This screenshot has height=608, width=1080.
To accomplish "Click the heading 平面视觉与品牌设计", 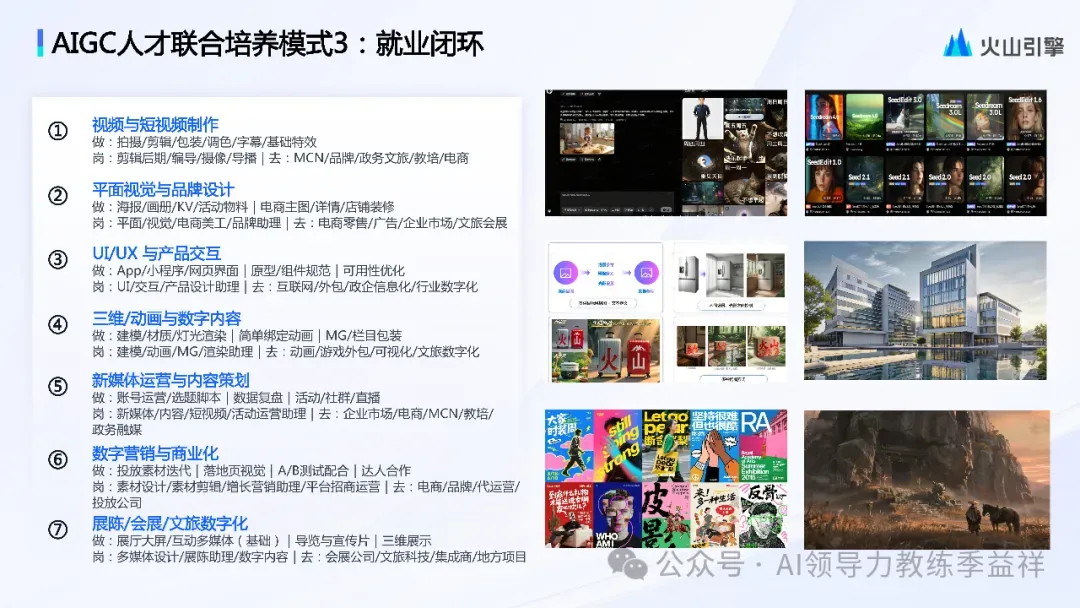I will [x=163, y=189].
